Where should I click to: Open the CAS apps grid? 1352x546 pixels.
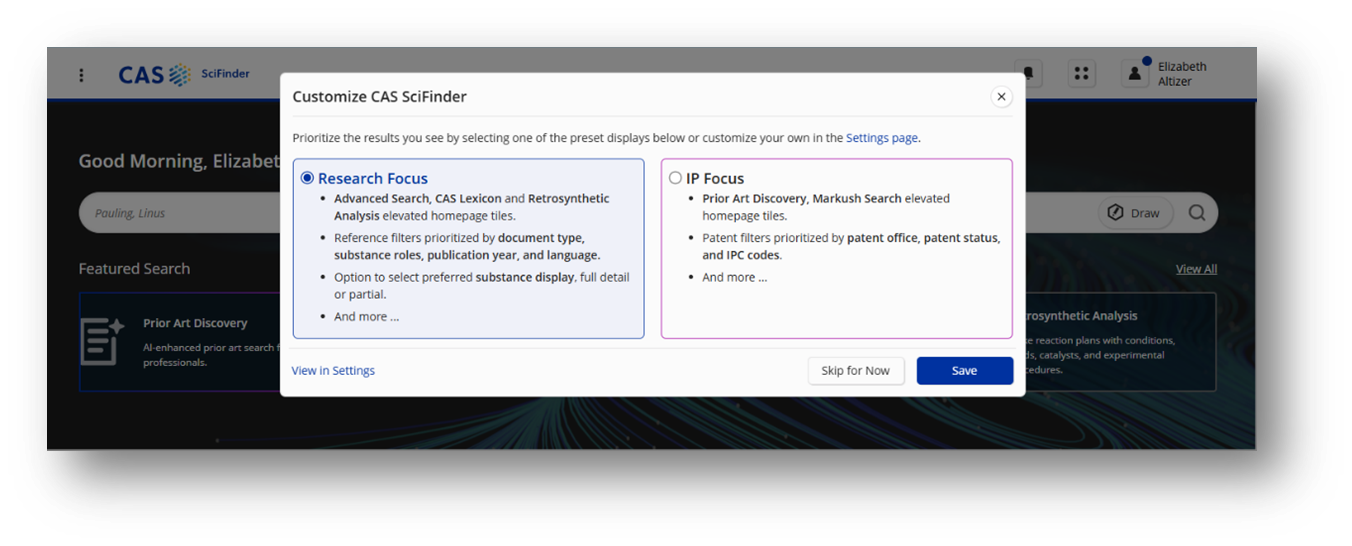[x=1081, y=74]
